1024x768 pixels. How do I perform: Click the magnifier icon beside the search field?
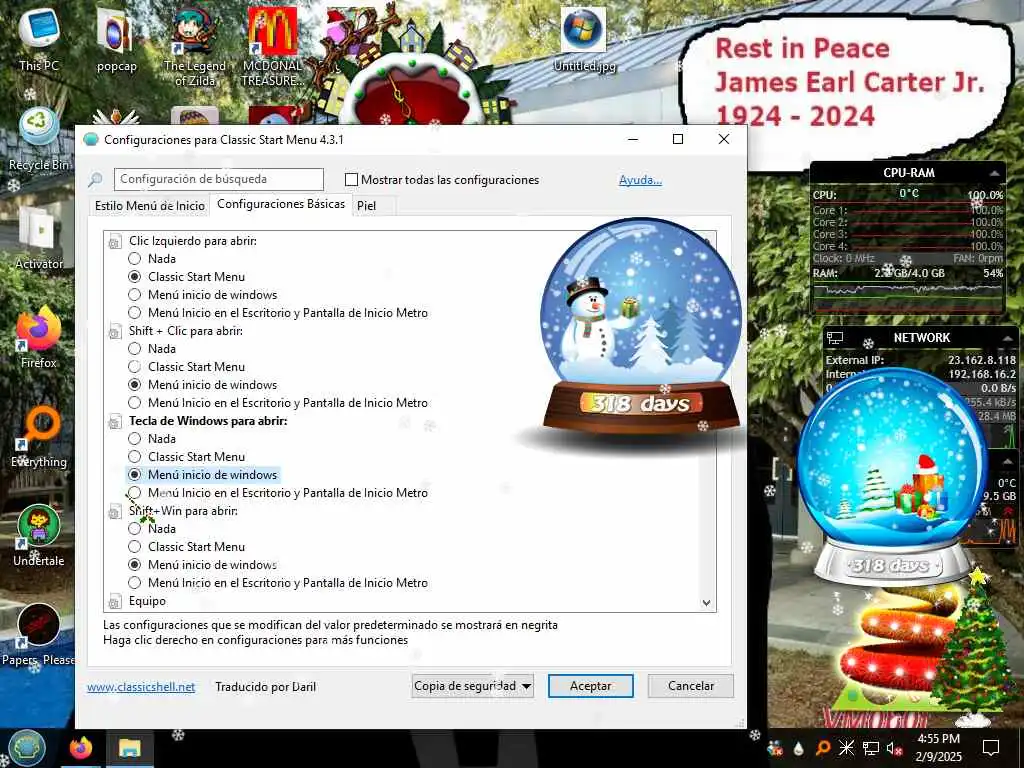click(95, 179)
